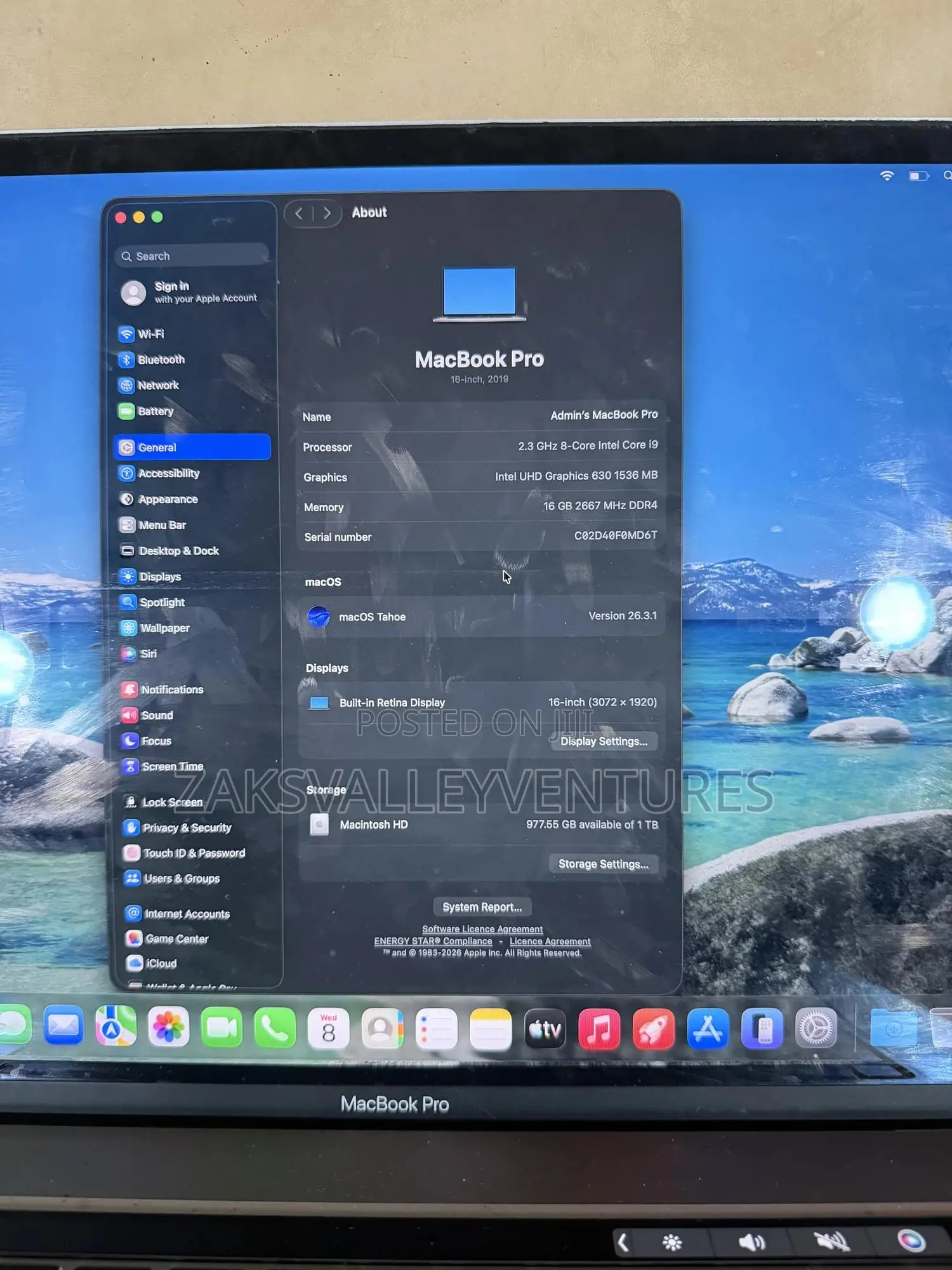
Task: Open System Report
Action: click(x=482, y=907)
